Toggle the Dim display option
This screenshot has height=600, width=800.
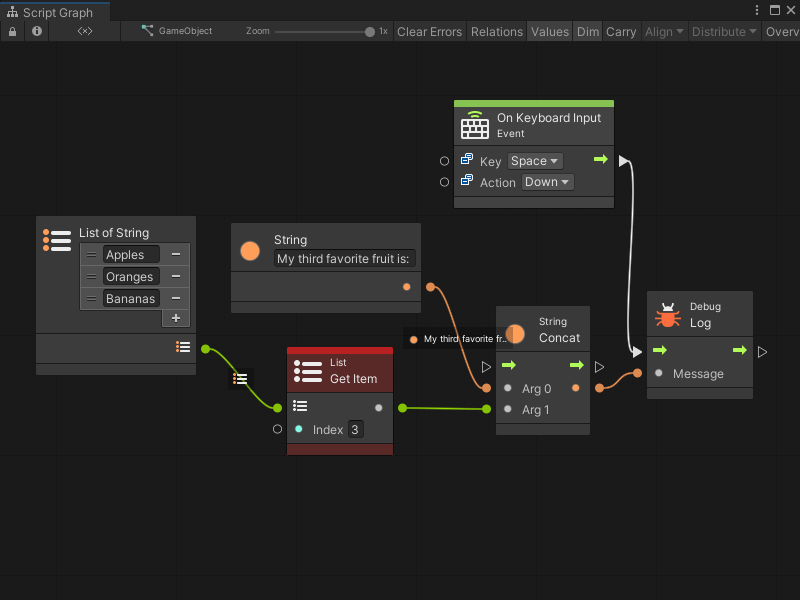point(588,31)
